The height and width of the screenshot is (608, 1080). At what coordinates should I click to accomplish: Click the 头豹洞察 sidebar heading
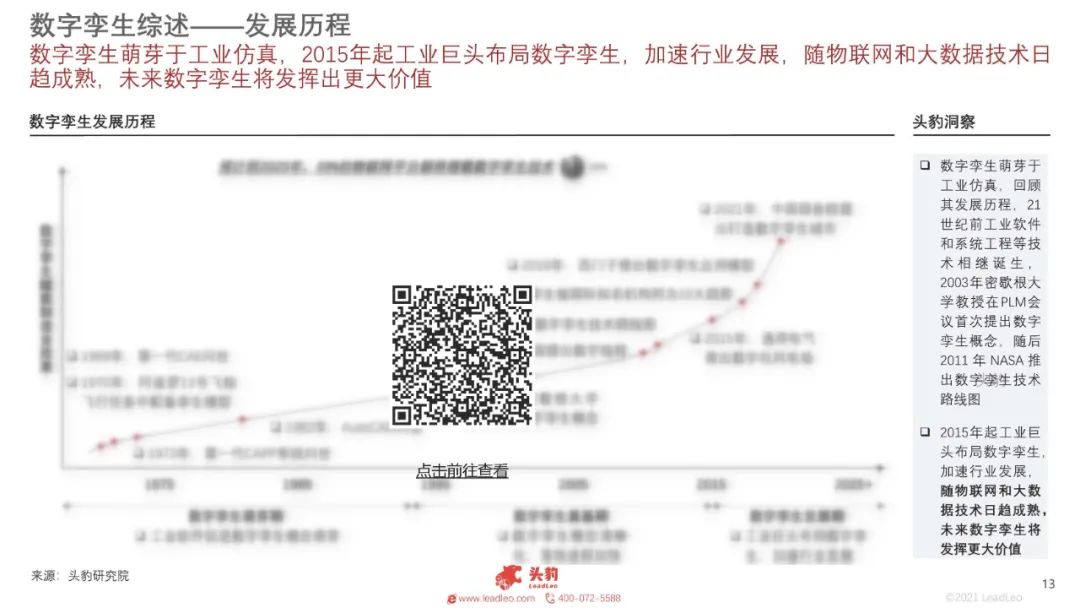pyautogui.click(x=944, y=122)
